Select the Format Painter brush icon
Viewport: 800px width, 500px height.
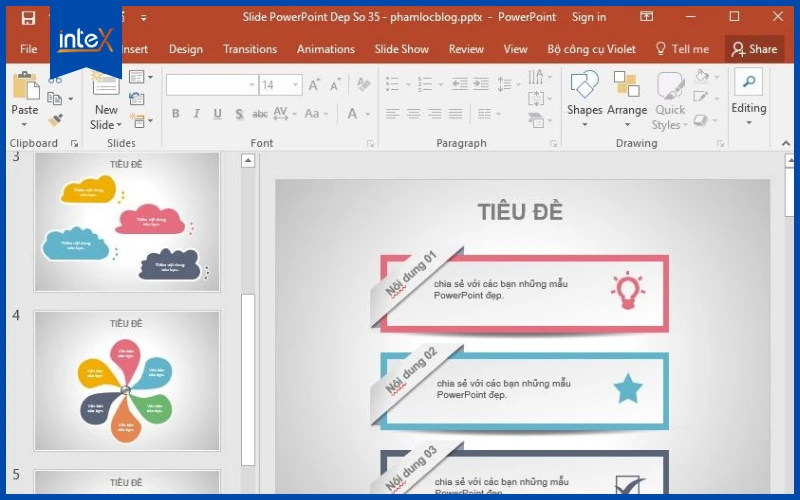[x=55, y=120]
